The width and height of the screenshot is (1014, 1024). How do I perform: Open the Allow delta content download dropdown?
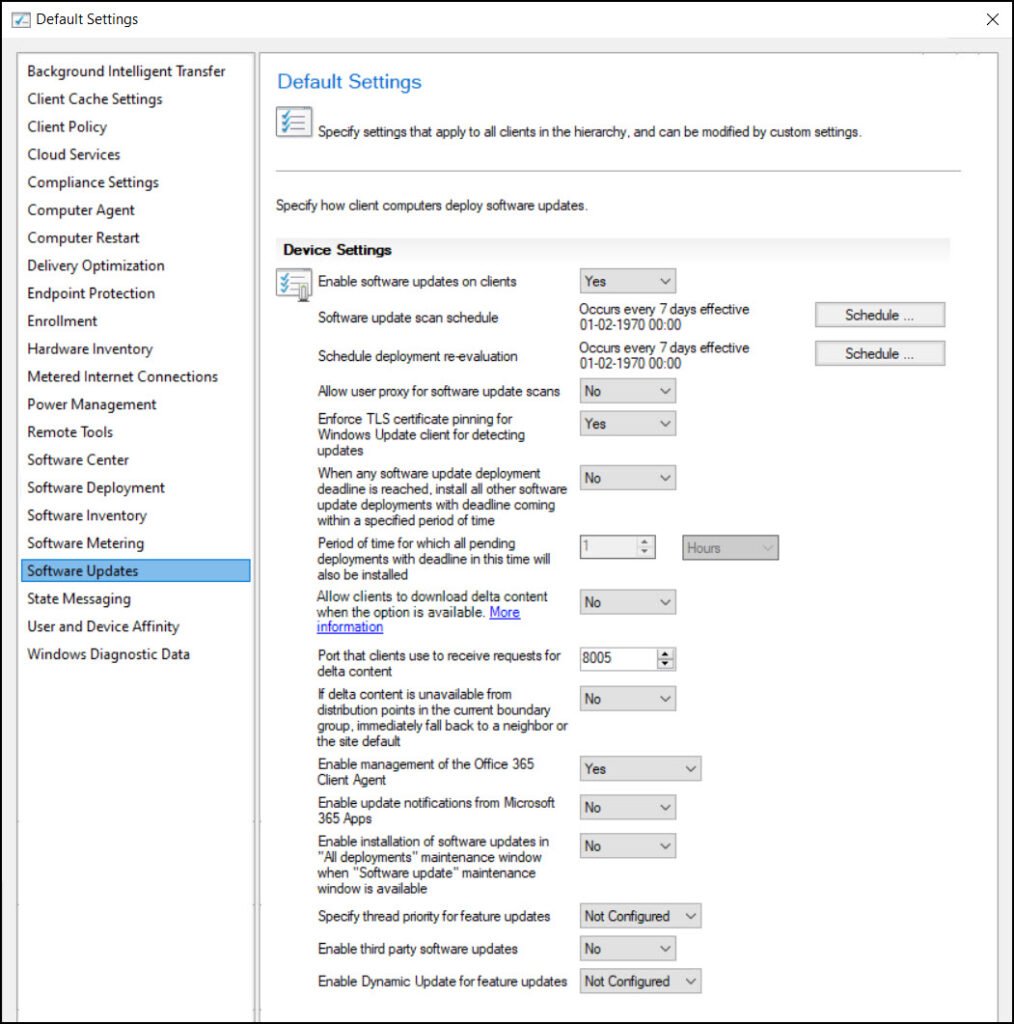click(x=627, y=602)
